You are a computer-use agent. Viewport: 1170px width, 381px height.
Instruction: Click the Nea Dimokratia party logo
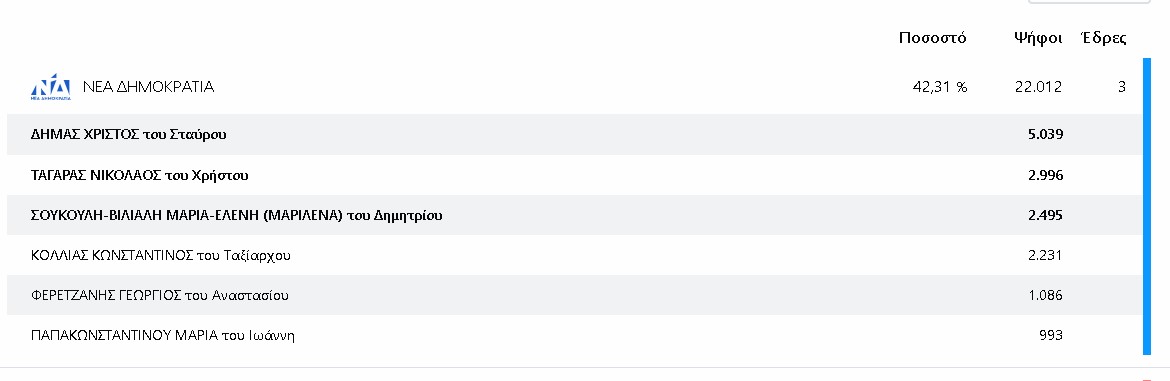point(51,87)
